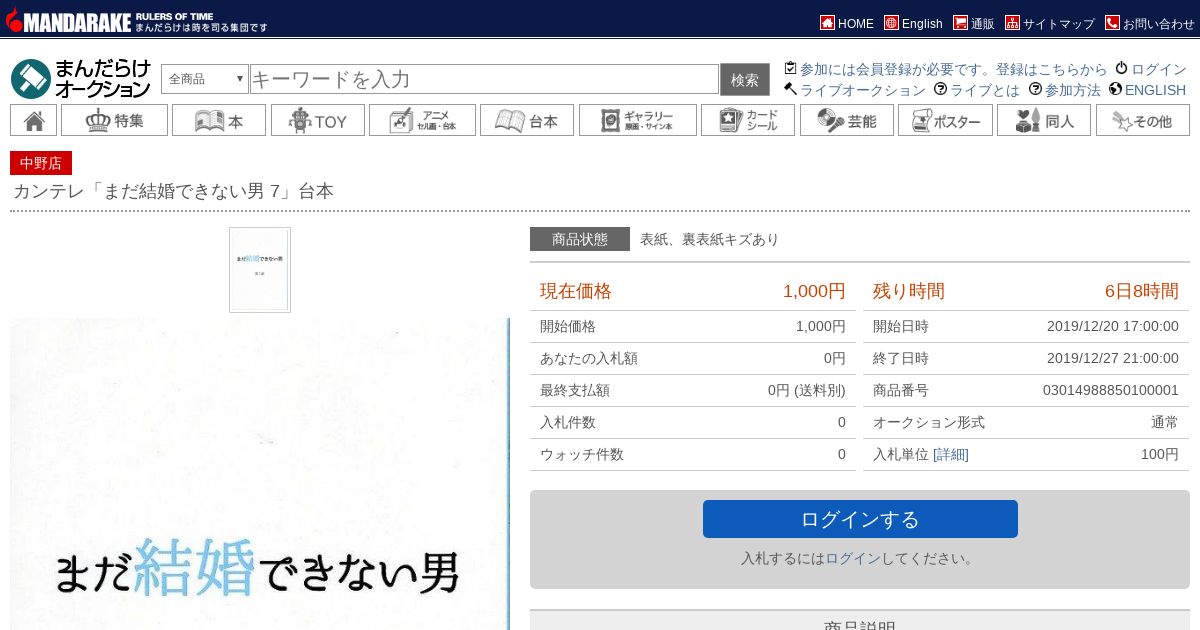Open the 芸能 entertainment category
Image resolution: width=1200 pixels, height=630 pixels.
click(847, 120)
